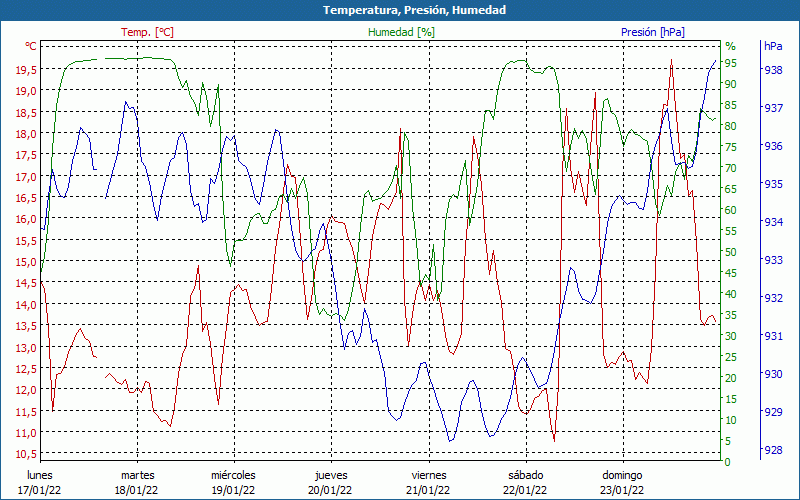Click the jueves day label
This screenshot has height=500, width=800.
[x=331, y=475]
